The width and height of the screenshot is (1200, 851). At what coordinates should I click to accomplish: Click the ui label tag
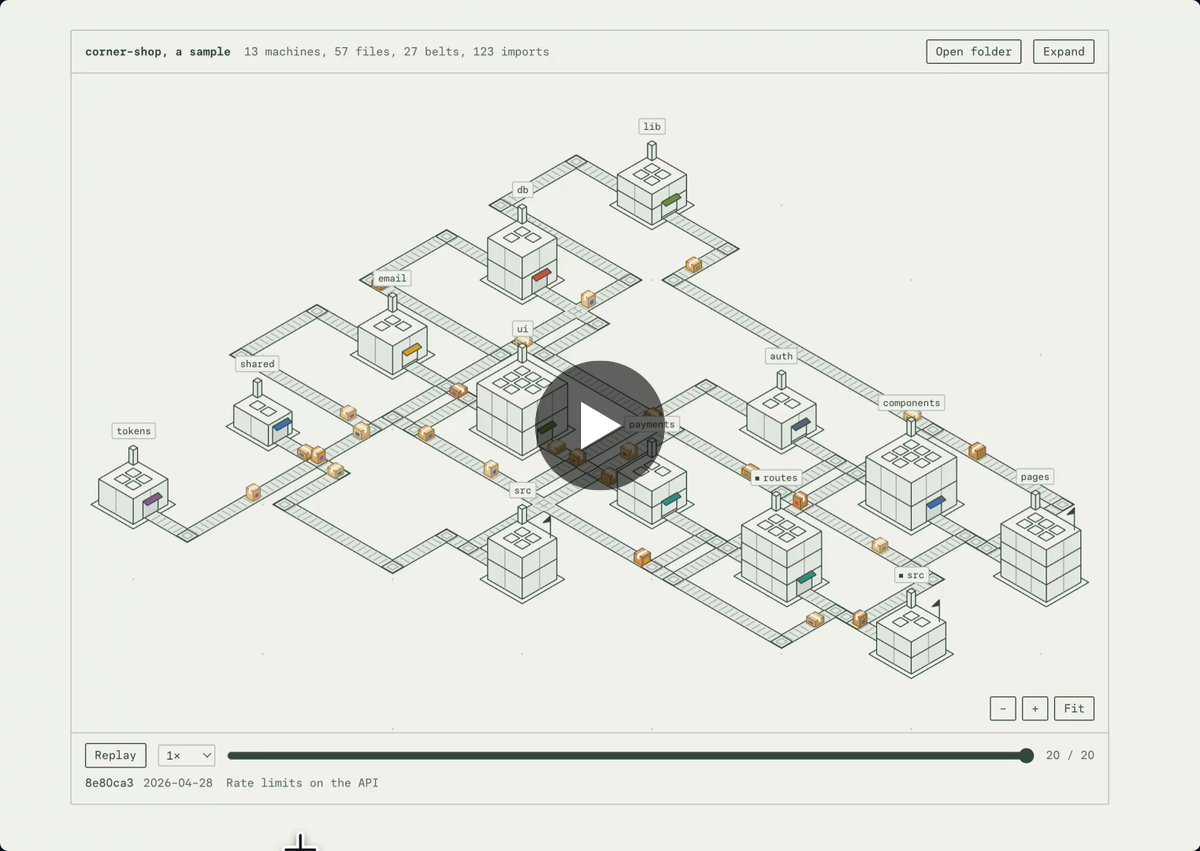(x=522, y=328)
